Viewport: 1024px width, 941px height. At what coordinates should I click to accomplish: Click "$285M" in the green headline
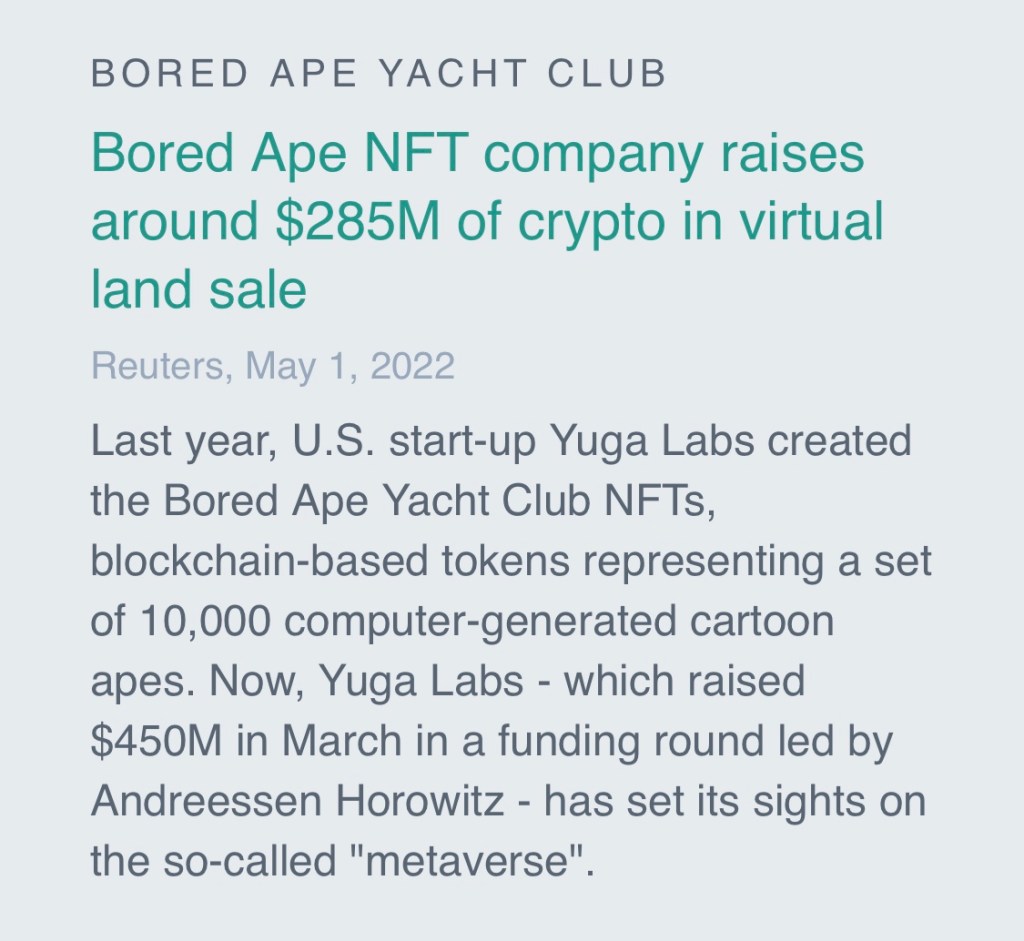pos(357,223)
